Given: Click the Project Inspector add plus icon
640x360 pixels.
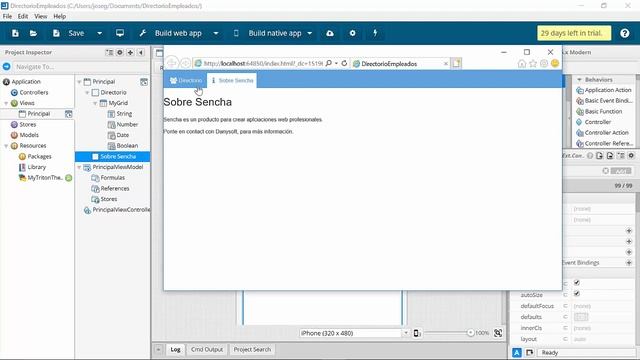Looking at the screenshot, I should pos(130,52).
